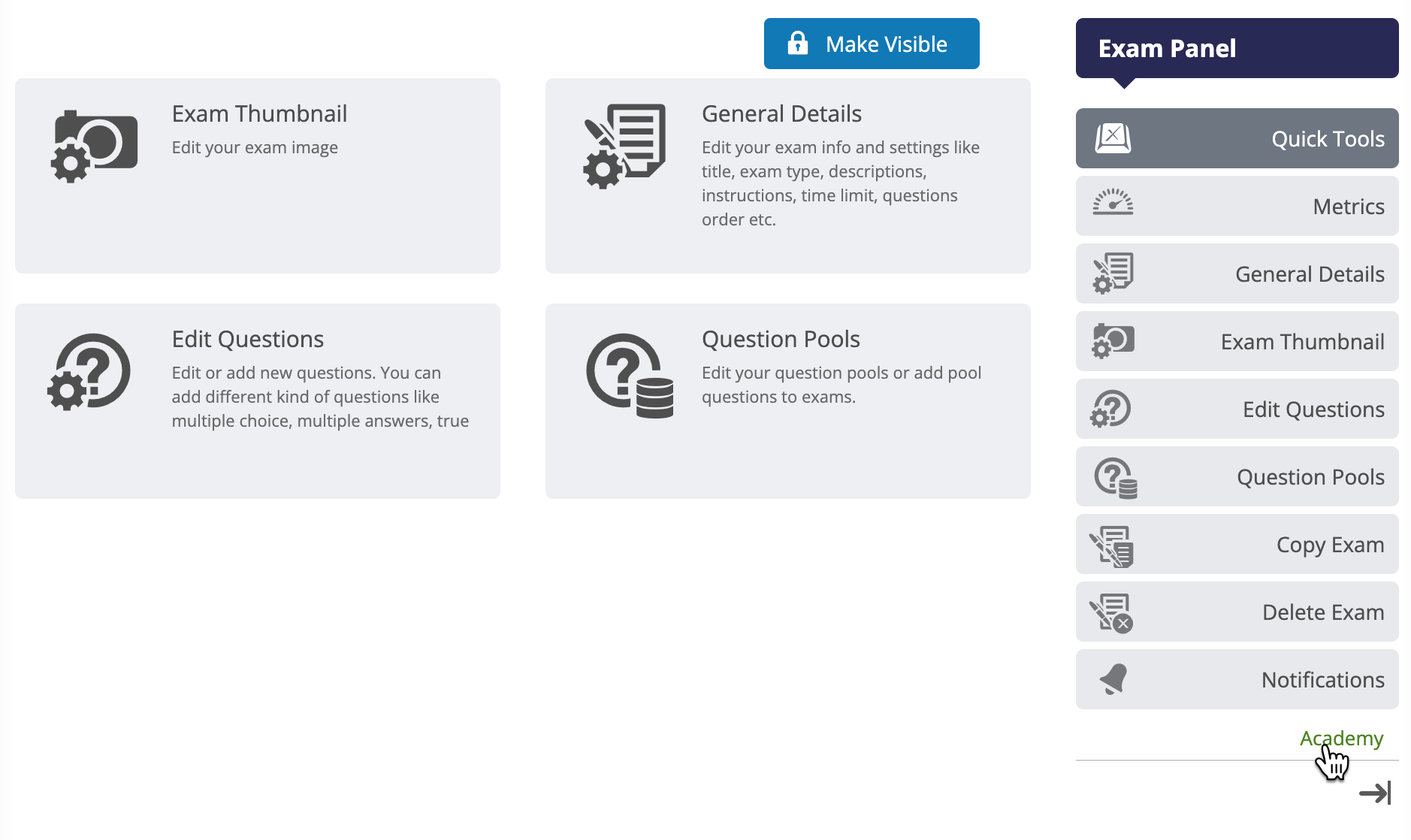This screenshot has width=1411, height=840.
Task: Select Metrics in the Exam Panel
Action: click(1237, 206)
